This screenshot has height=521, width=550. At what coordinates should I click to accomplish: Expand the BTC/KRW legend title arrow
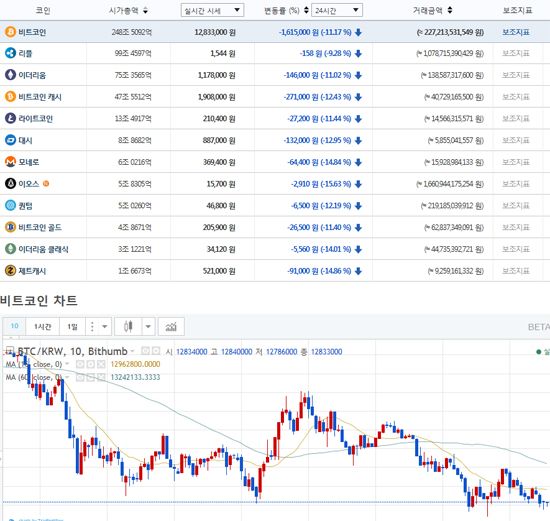[x=132, y=351]
